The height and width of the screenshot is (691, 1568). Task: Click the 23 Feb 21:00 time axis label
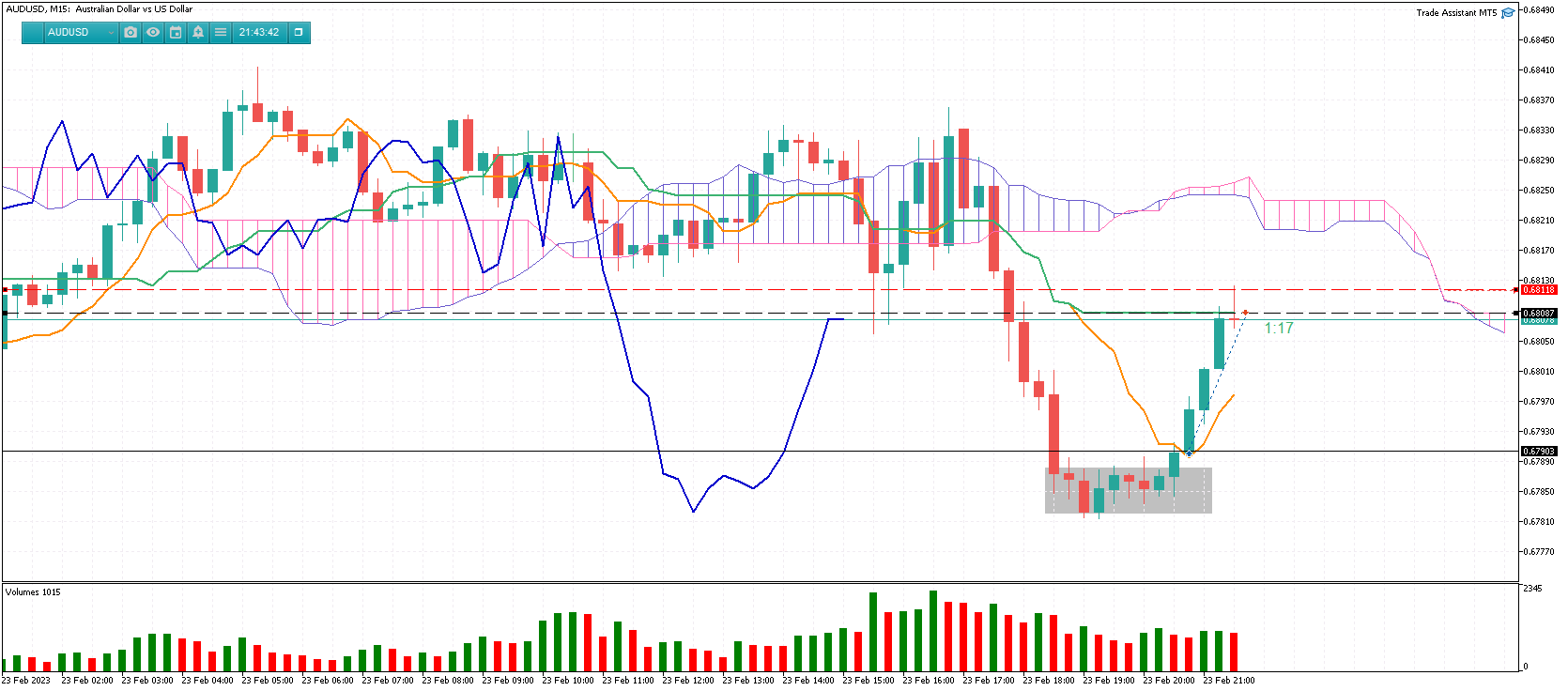coord(1229,681)
